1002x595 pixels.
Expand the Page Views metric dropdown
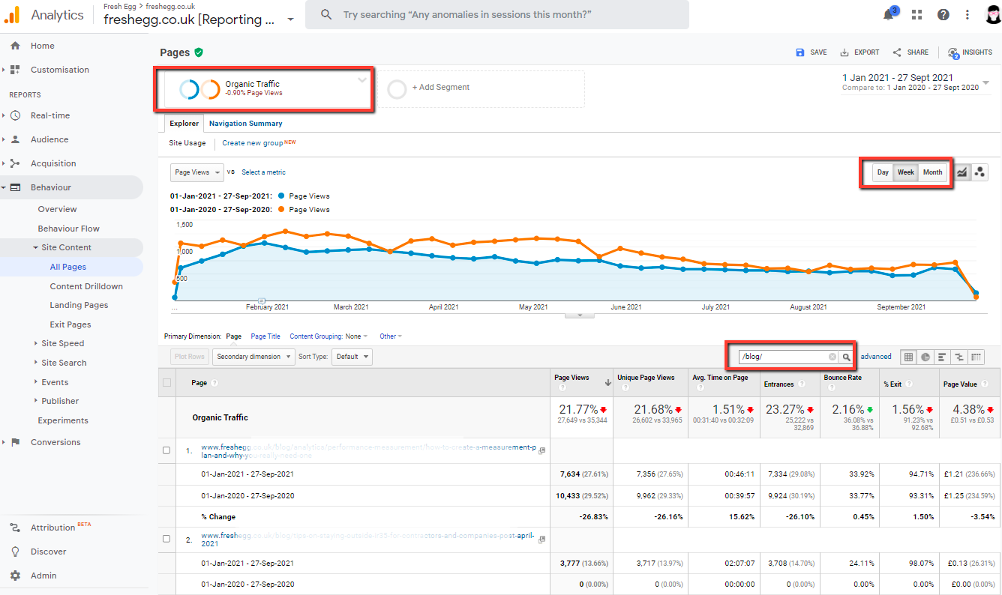click(196, 172)
